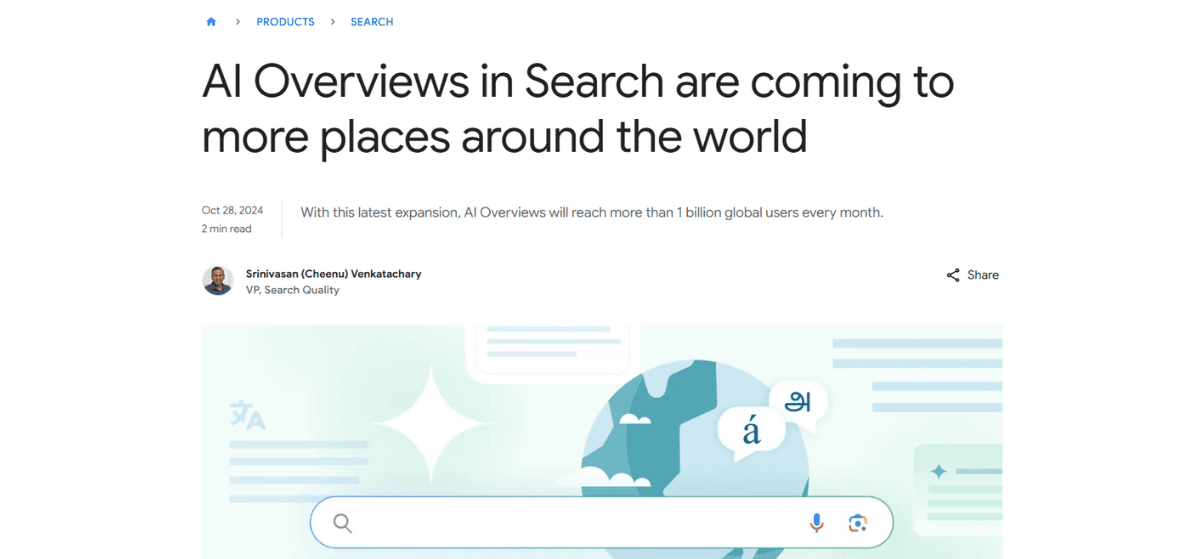Click the small teal sparkle icon
The height and width of the screenshot is (559, 1200).
pyautogui.click(x=939, y=471)
